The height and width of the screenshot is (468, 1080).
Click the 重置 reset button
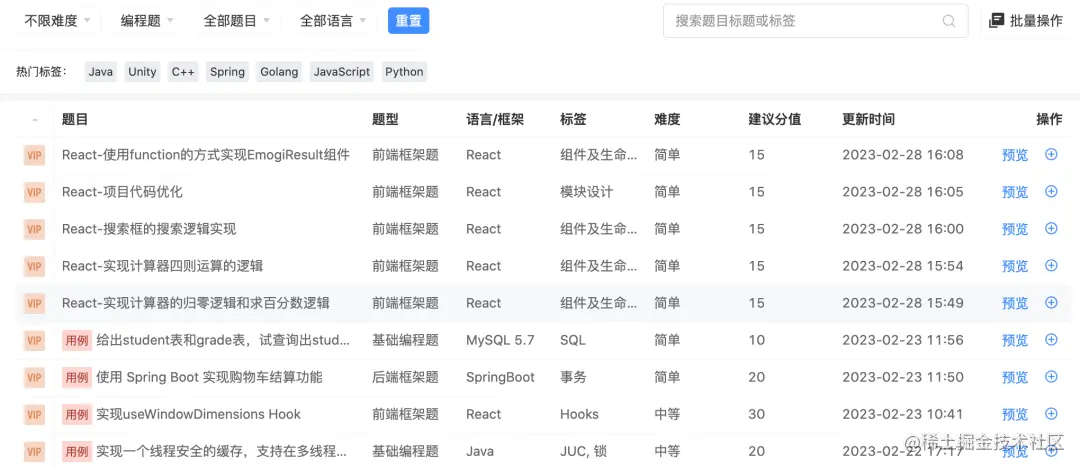click(408, 21)
